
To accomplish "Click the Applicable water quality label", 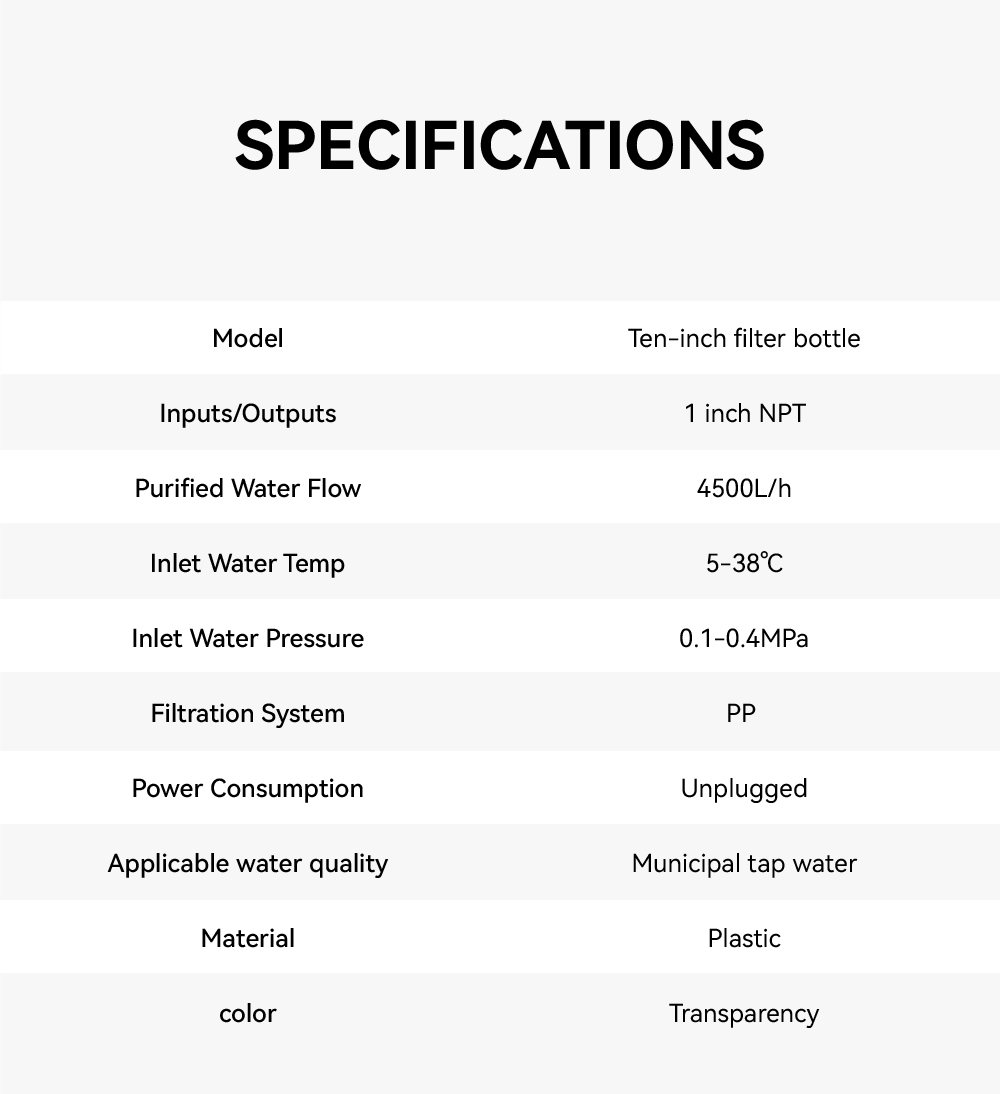I will [248, 864].
